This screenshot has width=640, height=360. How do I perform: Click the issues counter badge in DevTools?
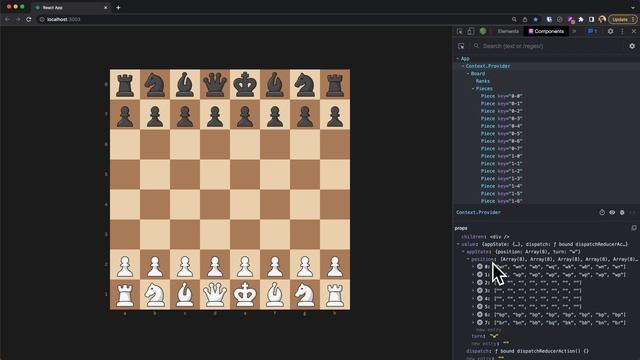(x=592, y=31)
